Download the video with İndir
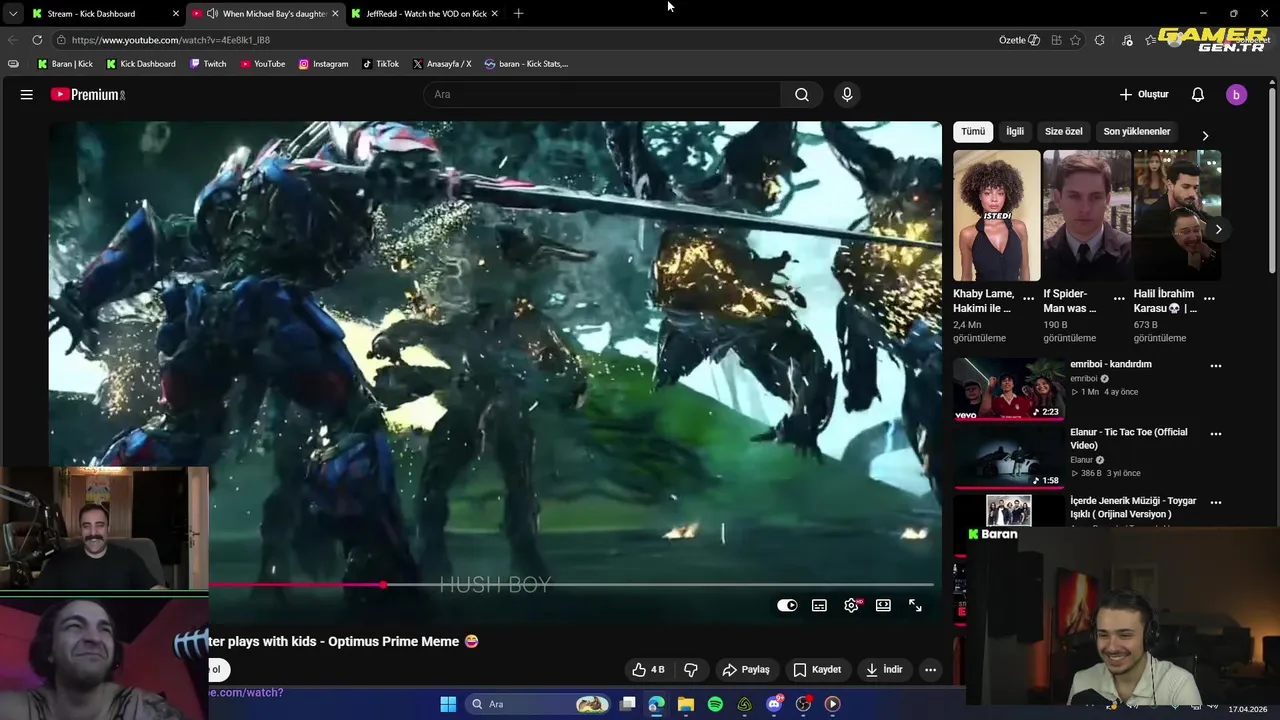The width and height of the screenshot is (1280, 720). (884, 669)
